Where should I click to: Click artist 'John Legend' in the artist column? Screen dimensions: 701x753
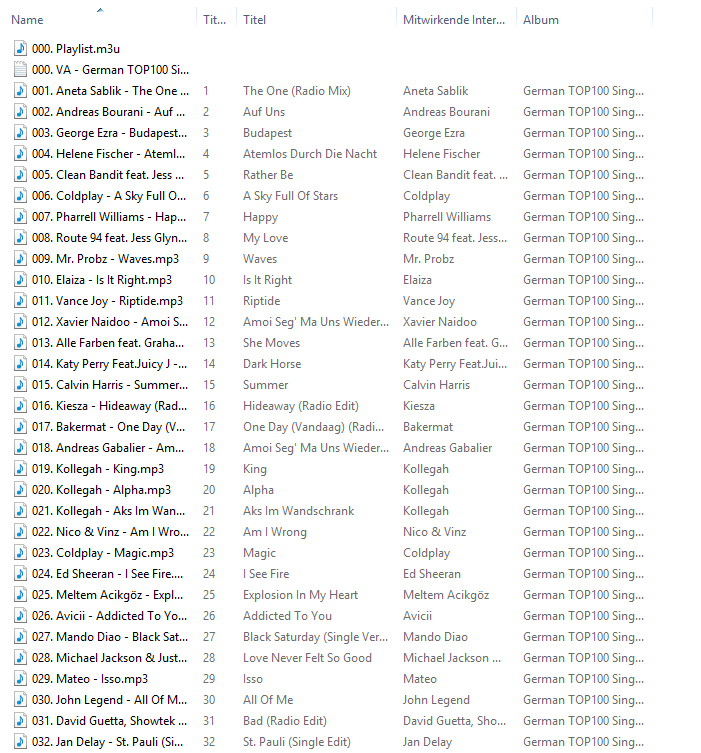pos(436,700)
